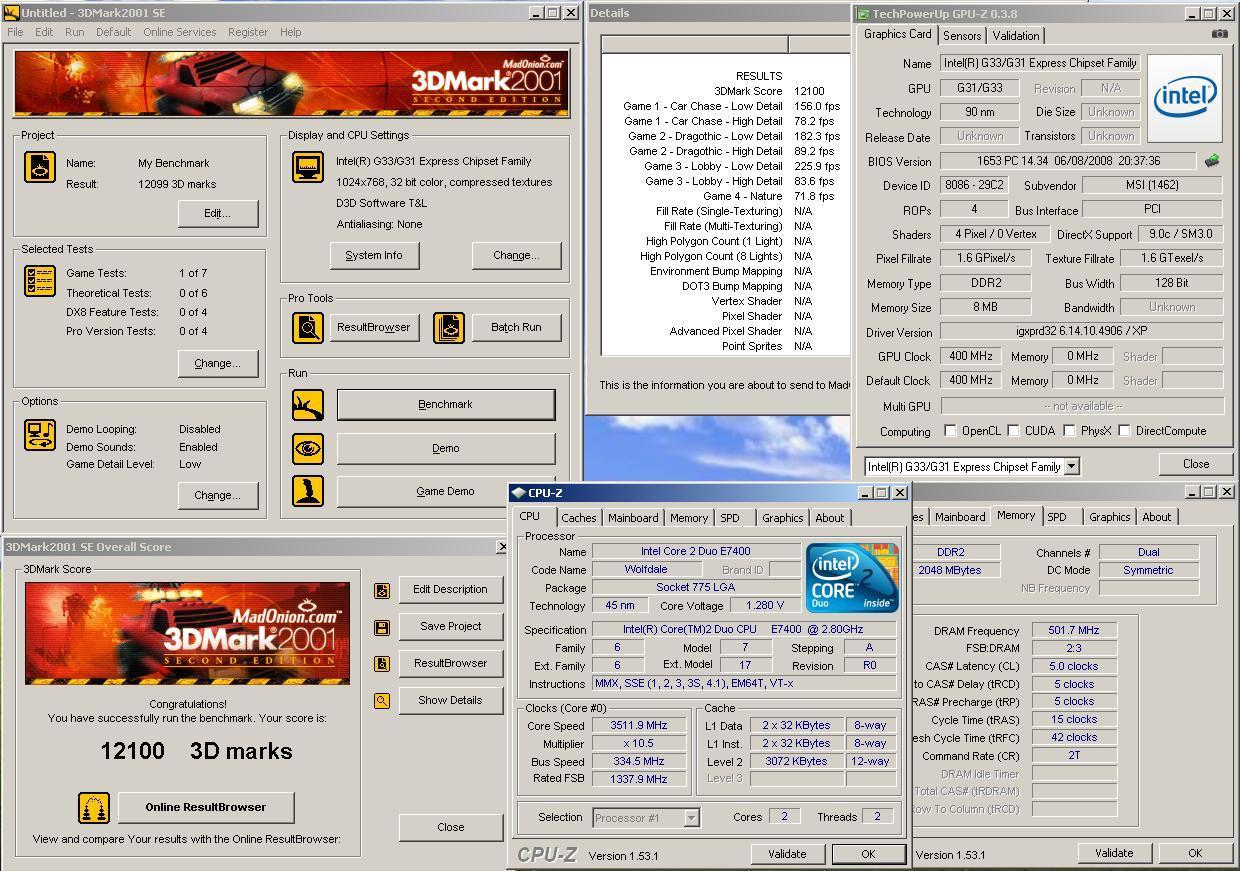The width and height of the screenshot is (1240, 871).
Task: Click the Change... button under Selected Tests
Action: point(218,363)
